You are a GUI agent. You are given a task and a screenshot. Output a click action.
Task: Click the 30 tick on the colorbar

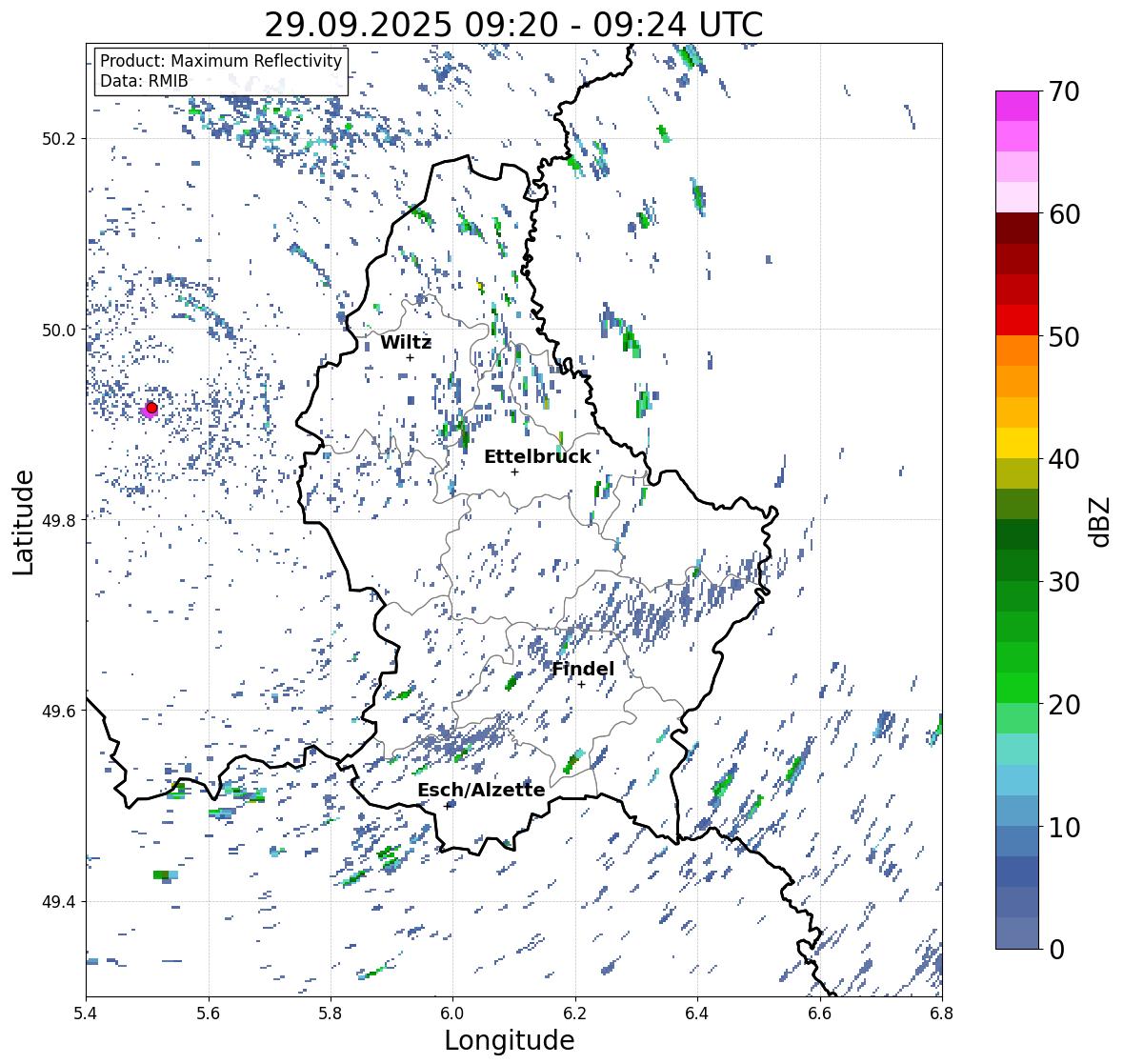click(x=1064, y=581)
